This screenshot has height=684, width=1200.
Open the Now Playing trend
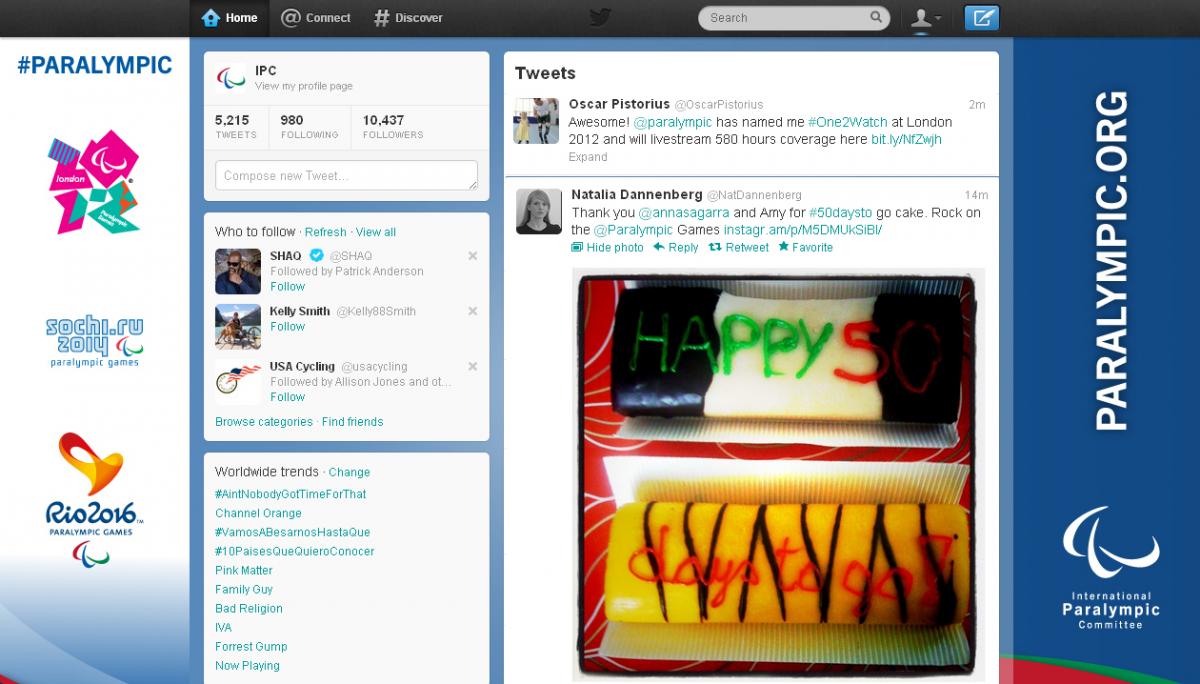click(247, 665)
